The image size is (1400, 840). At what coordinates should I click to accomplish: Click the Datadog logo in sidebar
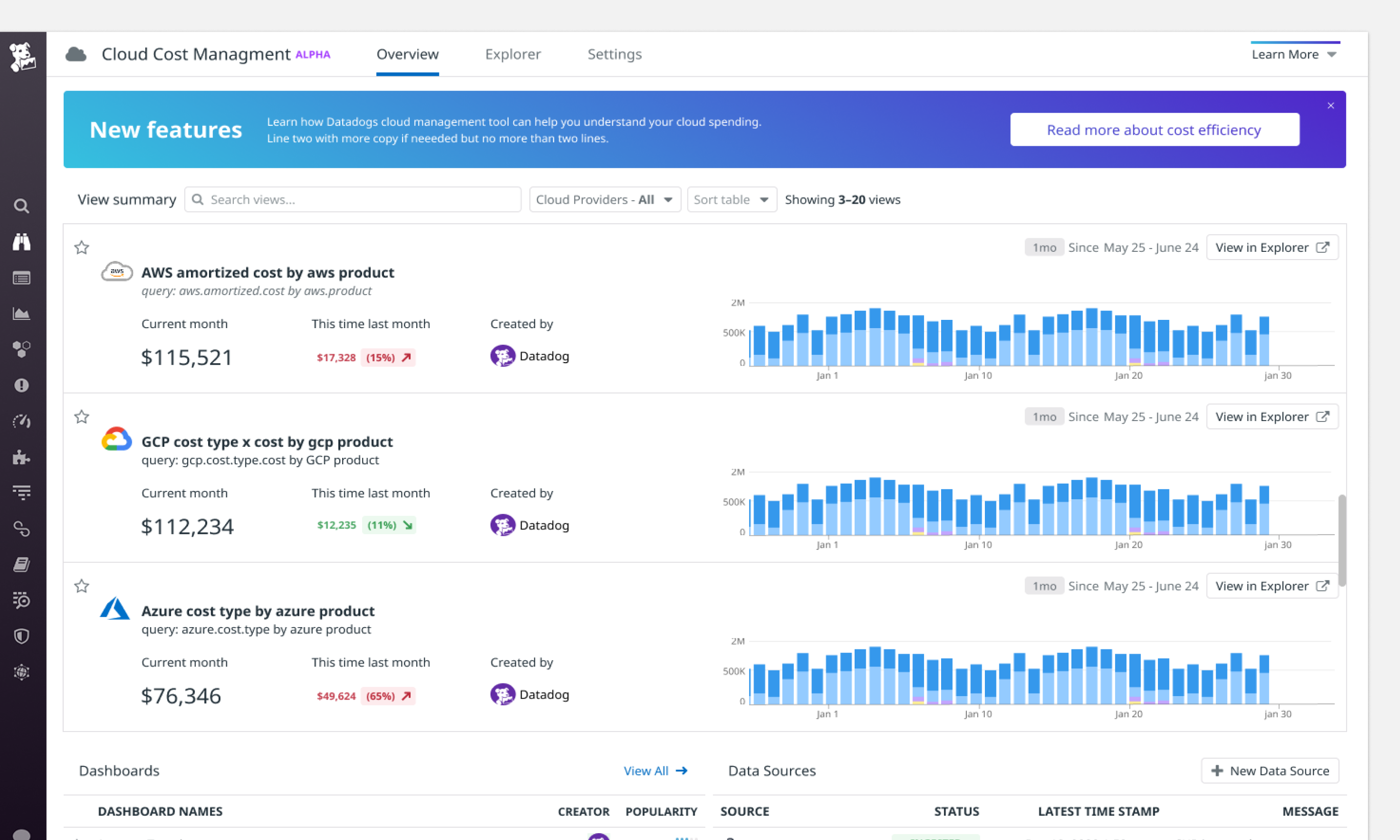click(x=23, y=56)
